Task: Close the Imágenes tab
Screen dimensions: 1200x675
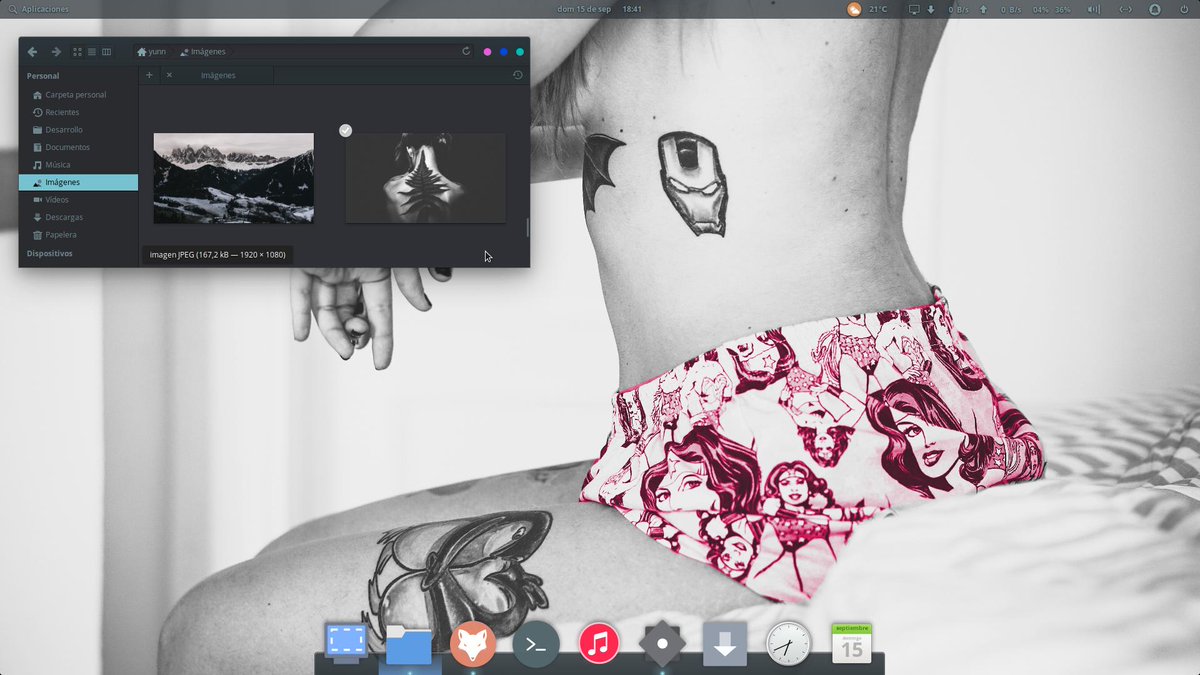Action: pos(169,75)
